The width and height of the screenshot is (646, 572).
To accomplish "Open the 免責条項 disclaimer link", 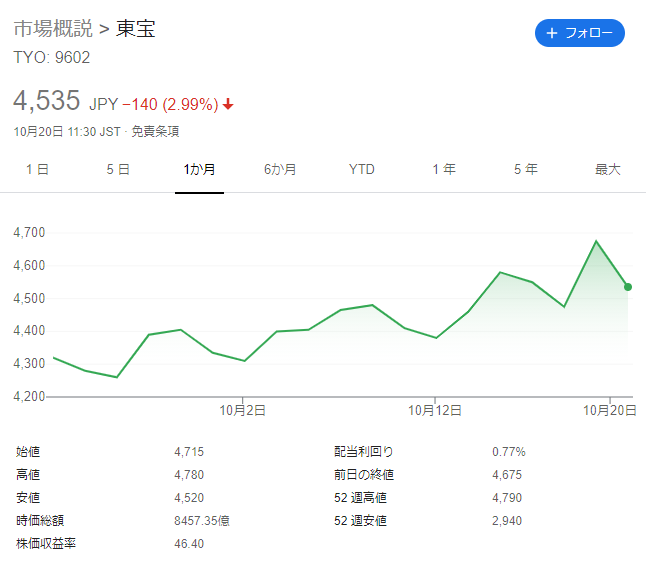I will pos(155,131).
